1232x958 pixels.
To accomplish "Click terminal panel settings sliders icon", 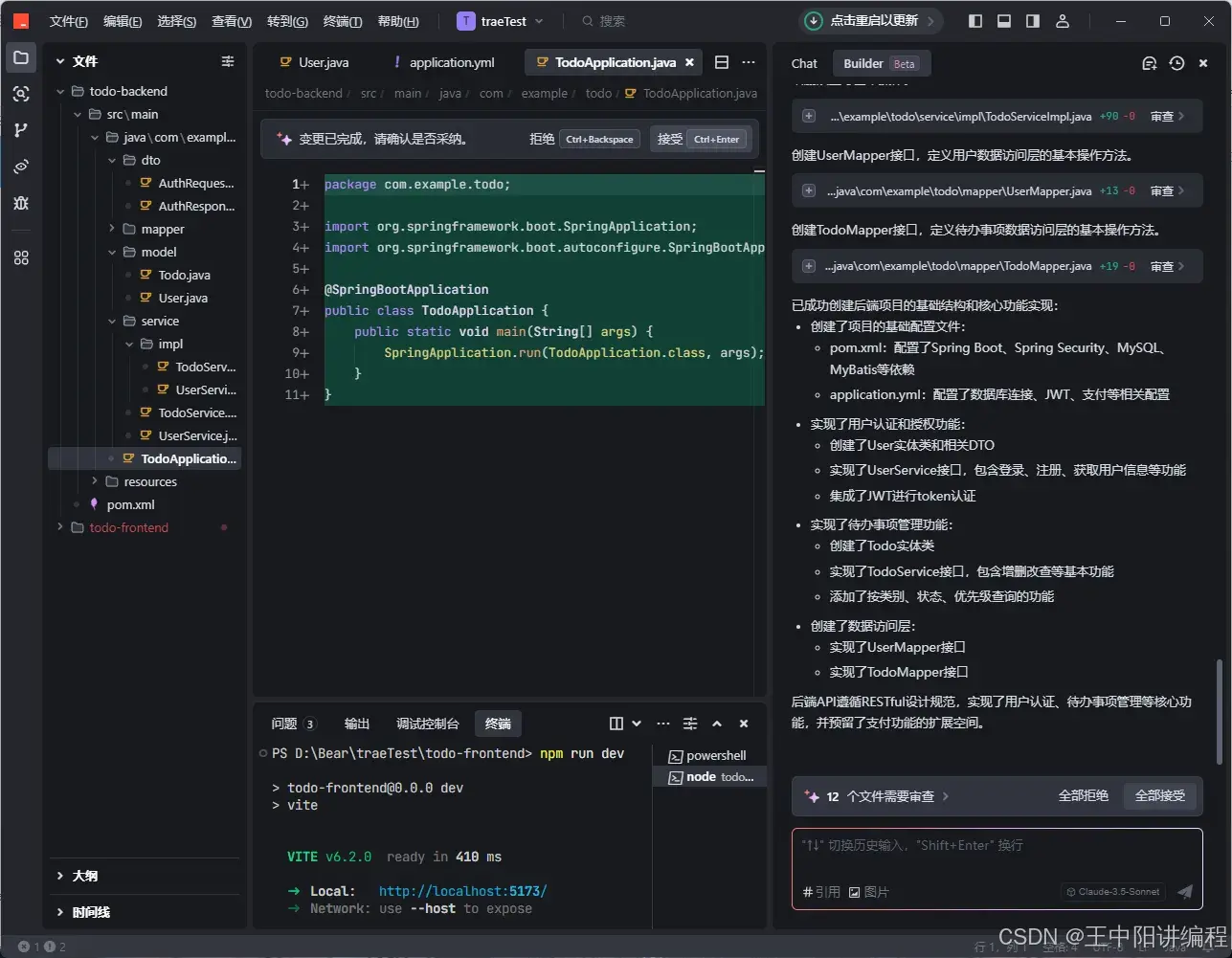I will click(690, 724).
